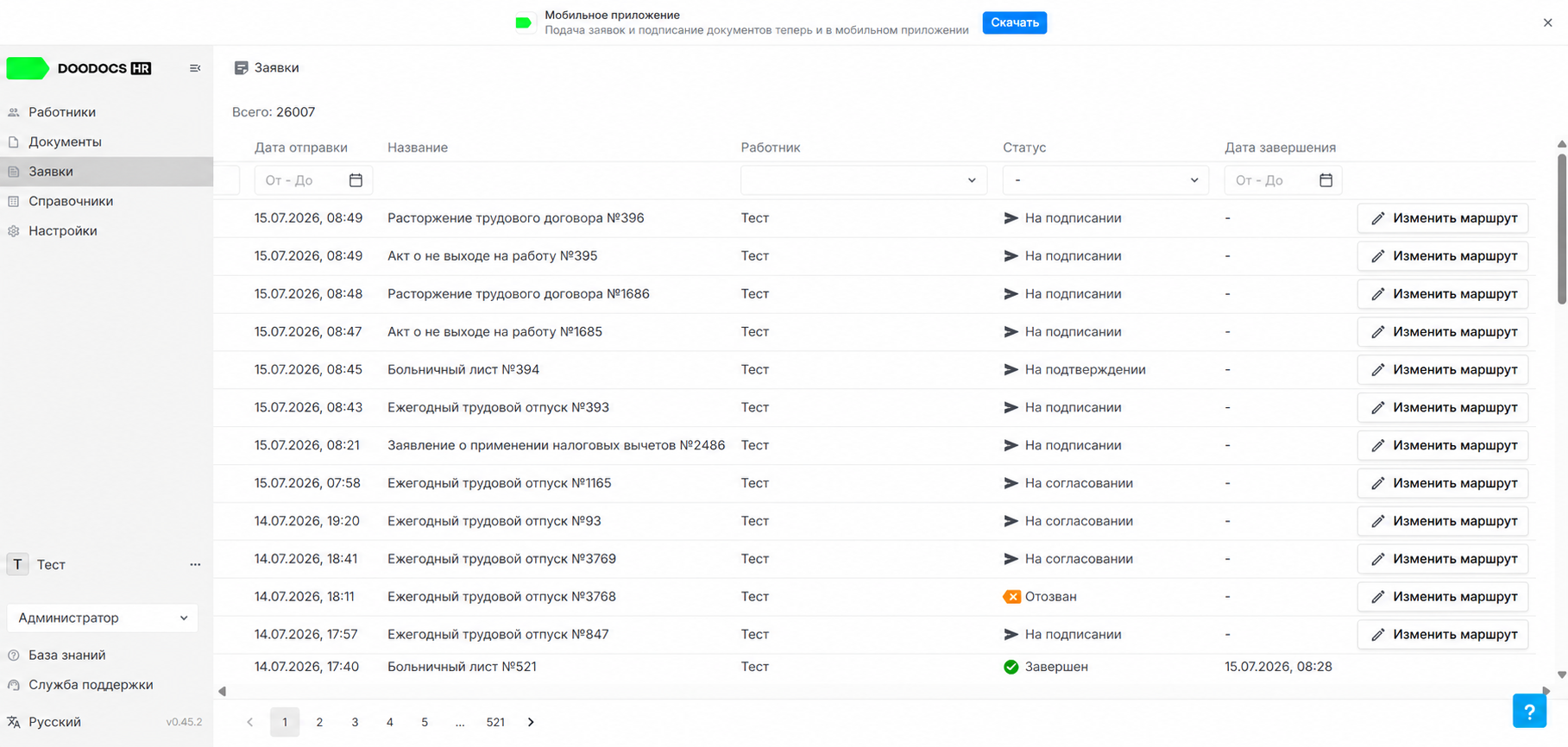Select Заявки in the sidebar
The width and height of the screenshot is (1568, 747).
(106, 172)
